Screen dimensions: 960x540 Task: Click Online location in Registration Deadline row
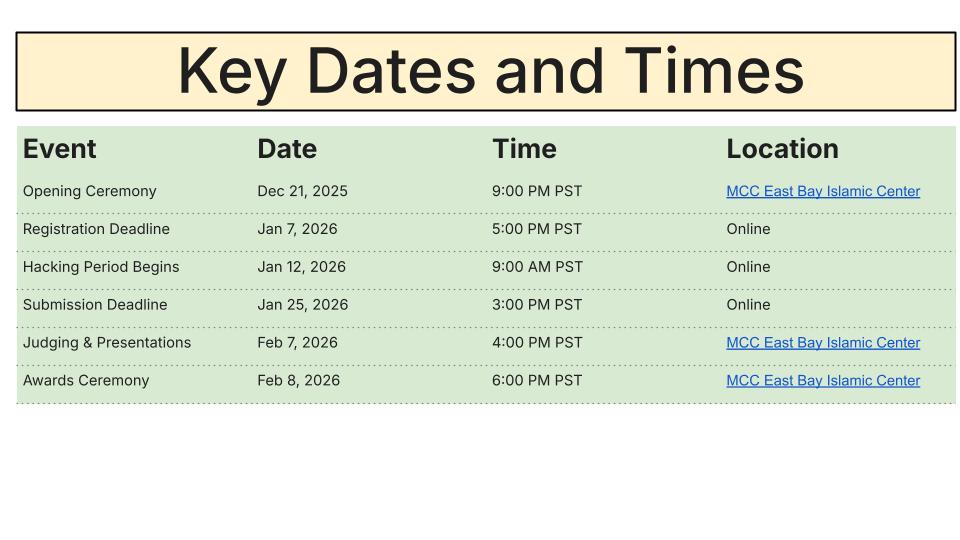point(748,229)
